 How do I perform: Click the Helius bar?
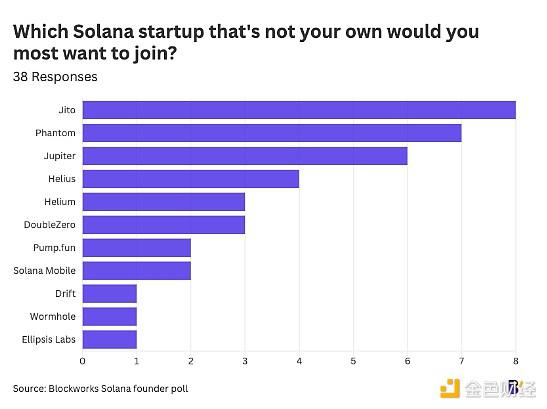pyautogui.click(x=191, y=179)
